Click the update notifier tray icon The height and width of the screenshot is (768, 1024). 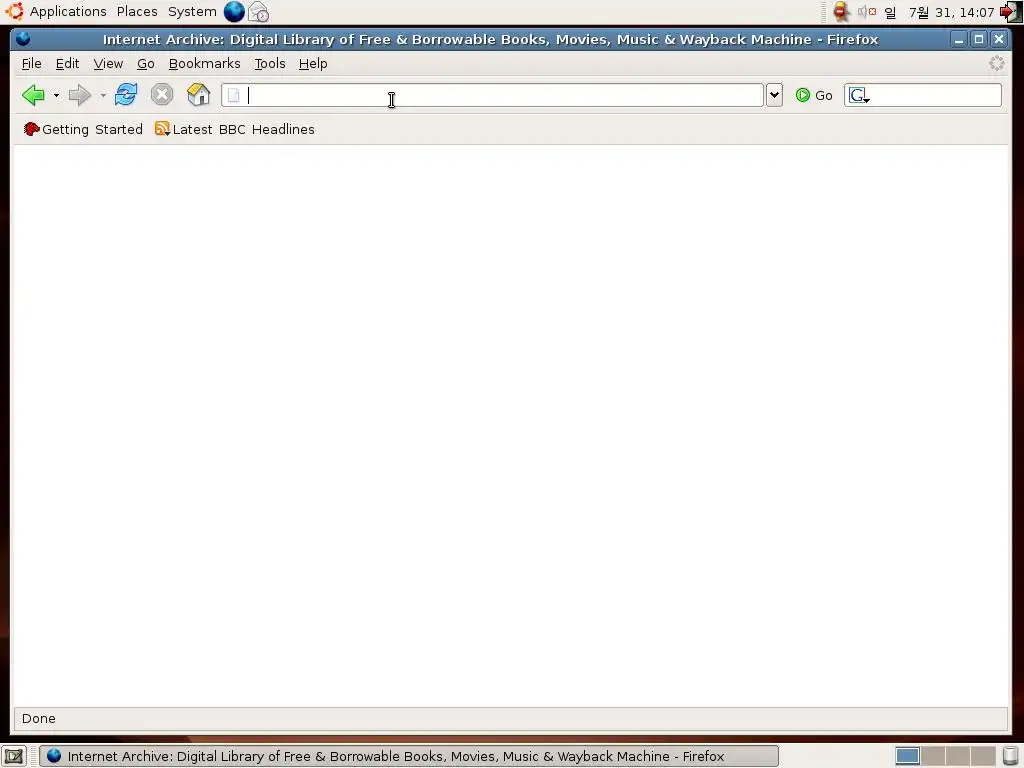841,11
